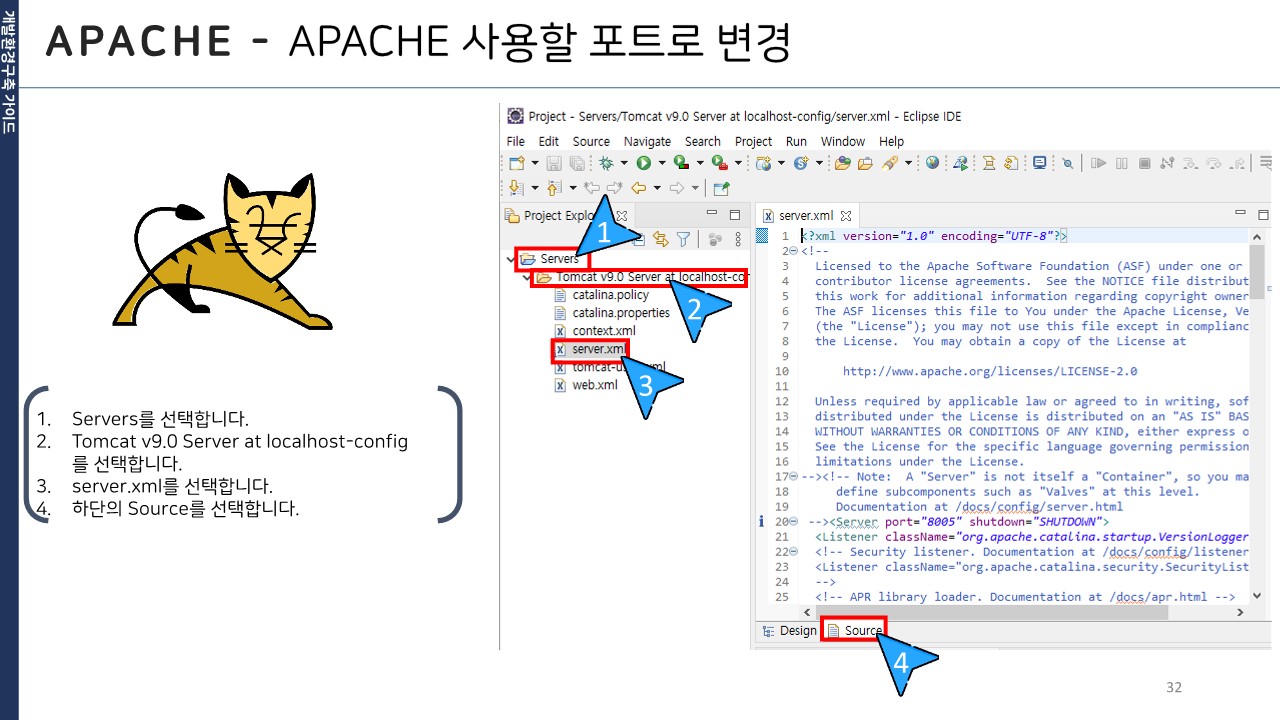Switch to the Source tab

pos(854,630)
